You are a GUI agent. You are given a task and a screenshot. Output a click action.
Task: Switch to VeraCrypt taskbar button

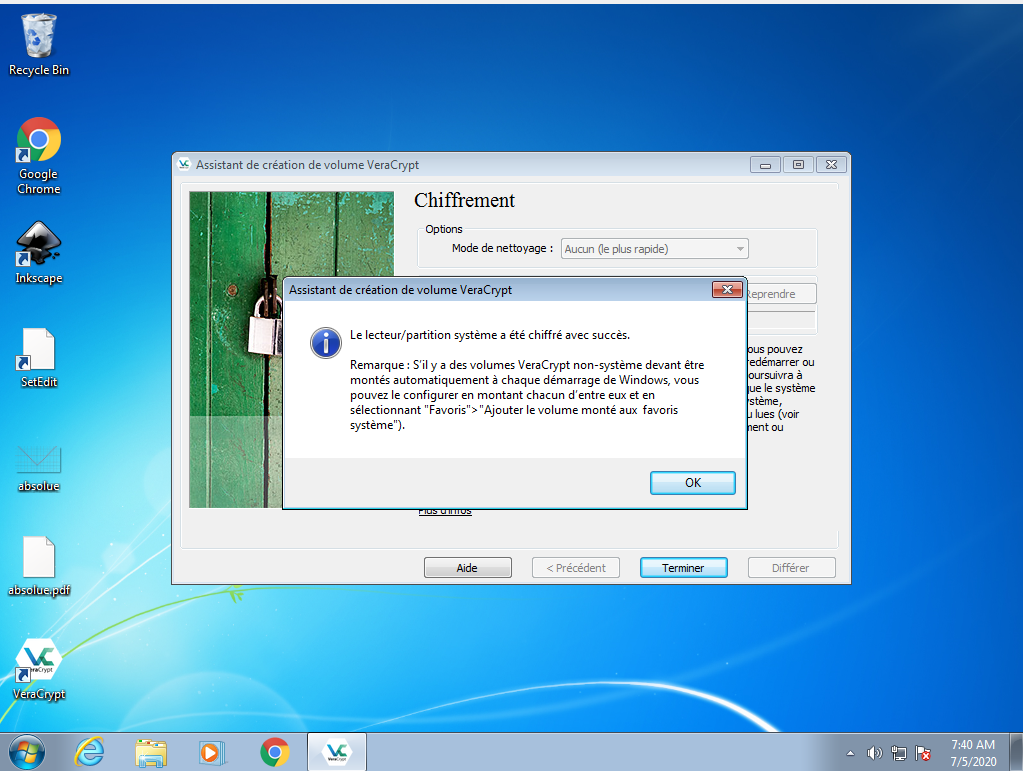coord(337,752)
